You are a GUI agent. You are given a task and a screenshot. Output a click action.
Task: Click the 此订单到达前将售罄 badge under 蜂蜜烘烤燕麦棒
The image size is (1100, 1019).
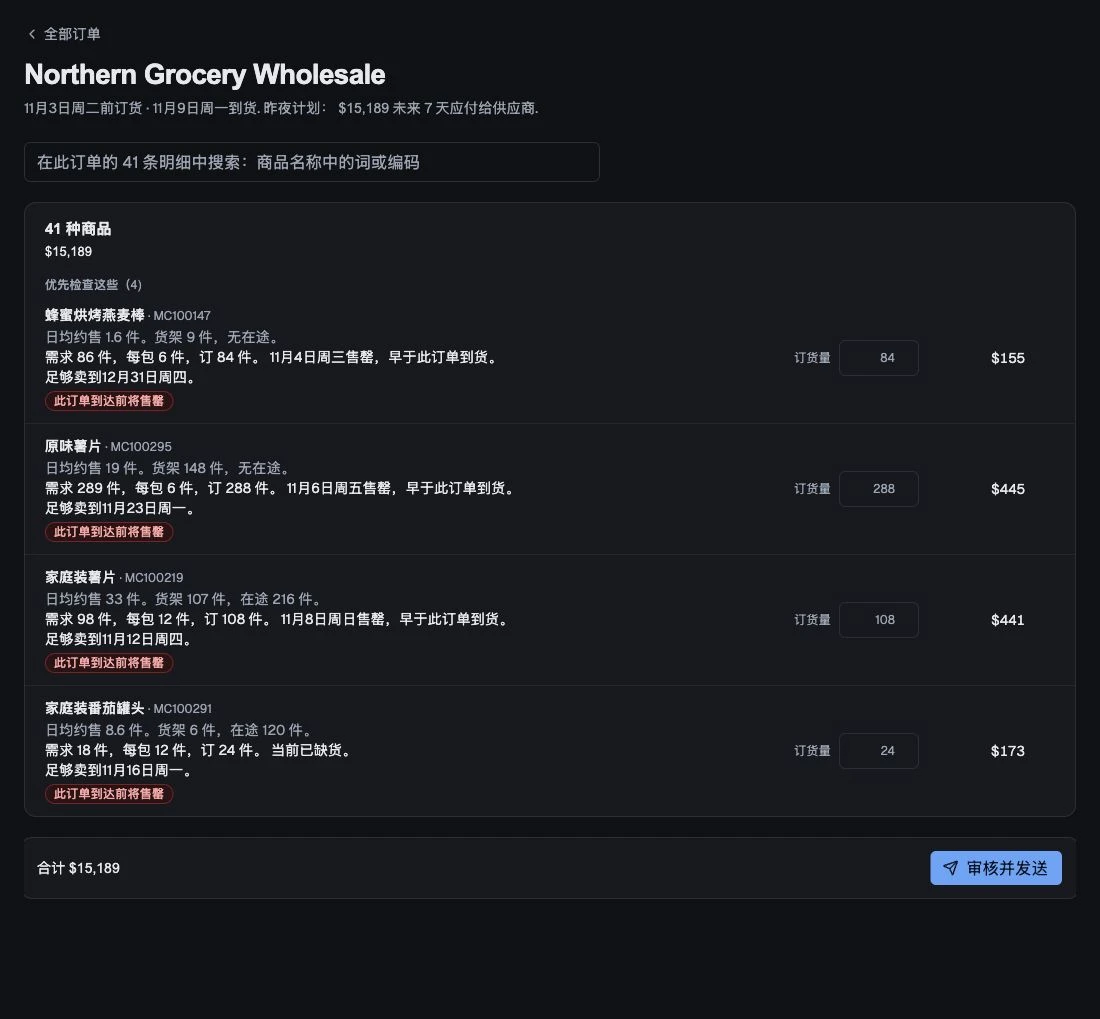click(109, 401)
